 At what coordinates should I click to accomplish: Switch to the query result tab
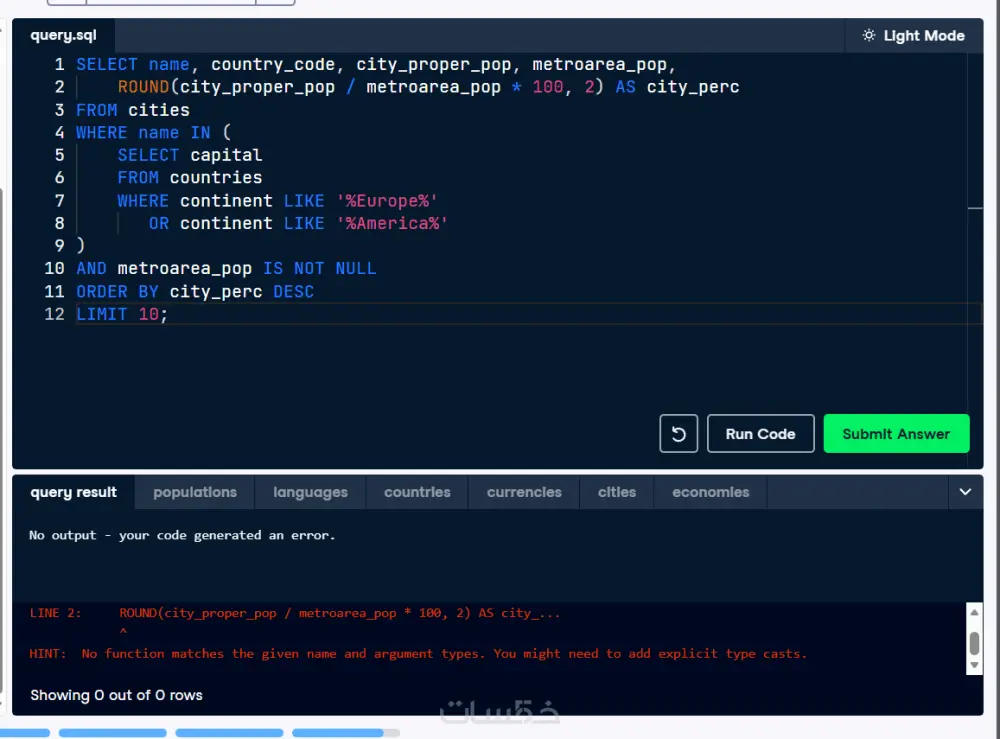pos(73,492)
